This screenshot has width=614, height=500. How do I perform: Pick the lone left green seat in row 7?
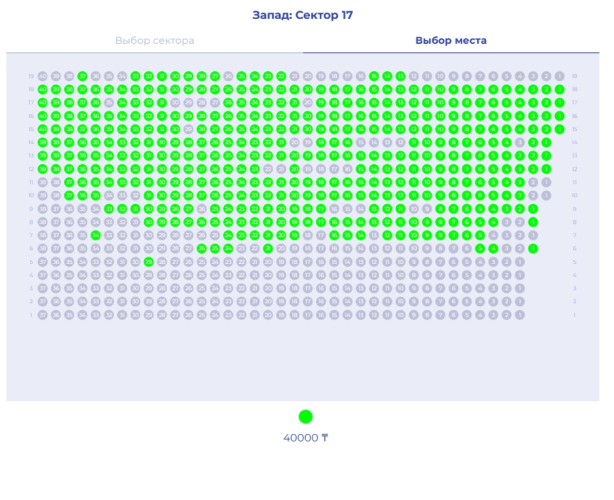(x=95, y=235)
